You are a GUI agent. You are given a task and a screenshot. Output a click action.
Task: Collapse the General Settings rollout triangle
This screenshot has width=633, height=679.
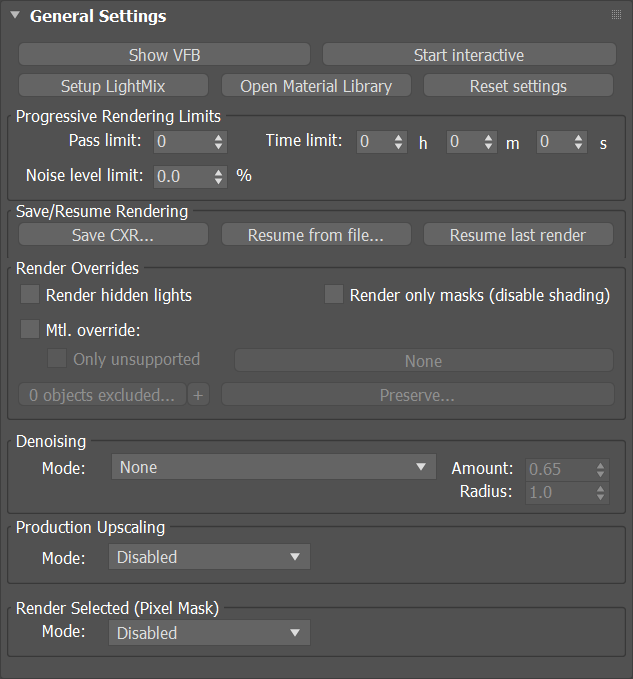(x=15, y=15)
